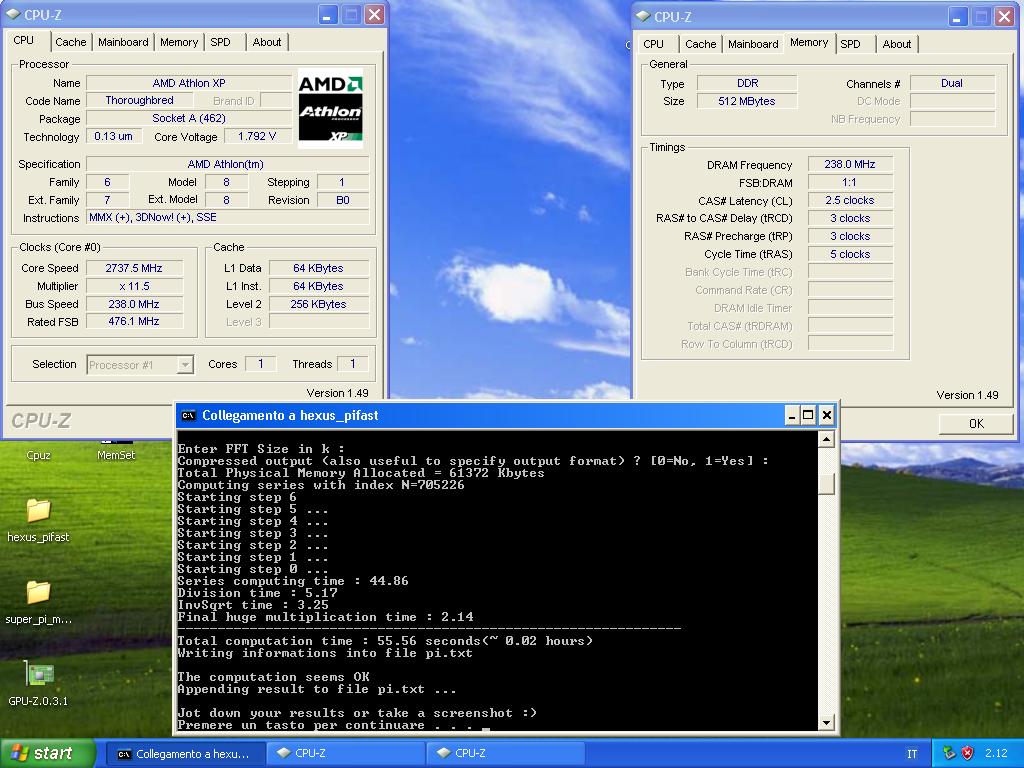Click the Instructions MMX, 3DNow!, SSE field

tap(228, 217)
